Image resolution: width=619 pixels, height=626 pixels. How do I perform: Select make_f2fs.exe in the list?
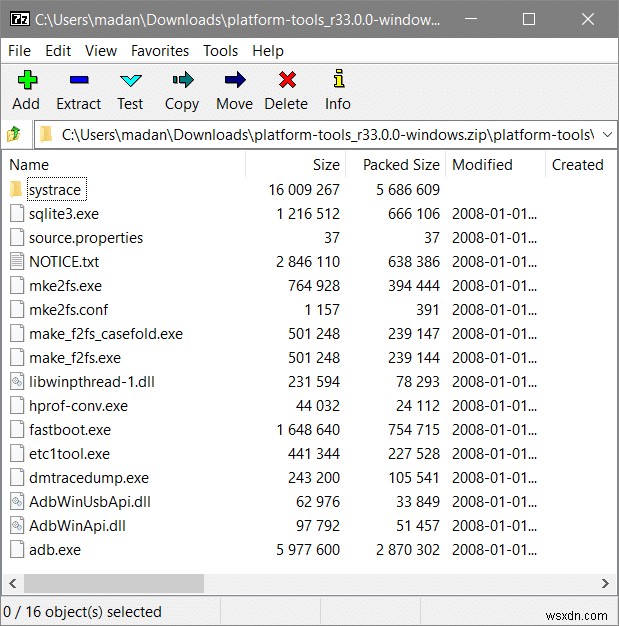click(x=75, y=357)
